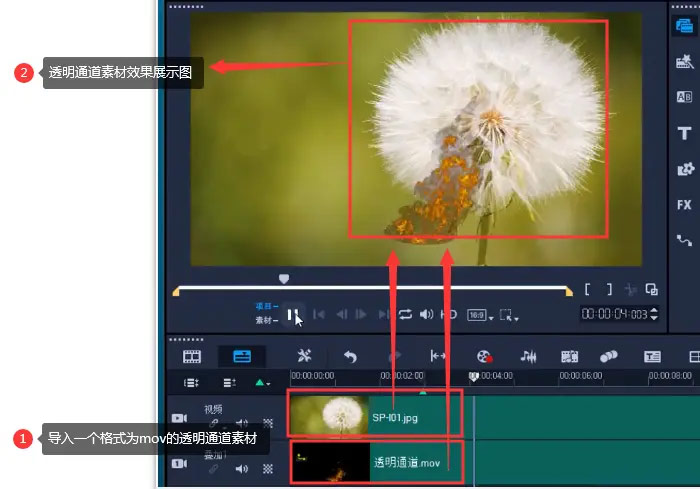
Task: Open the green chapter/cue point dropdown
Action: pos(262,383)
